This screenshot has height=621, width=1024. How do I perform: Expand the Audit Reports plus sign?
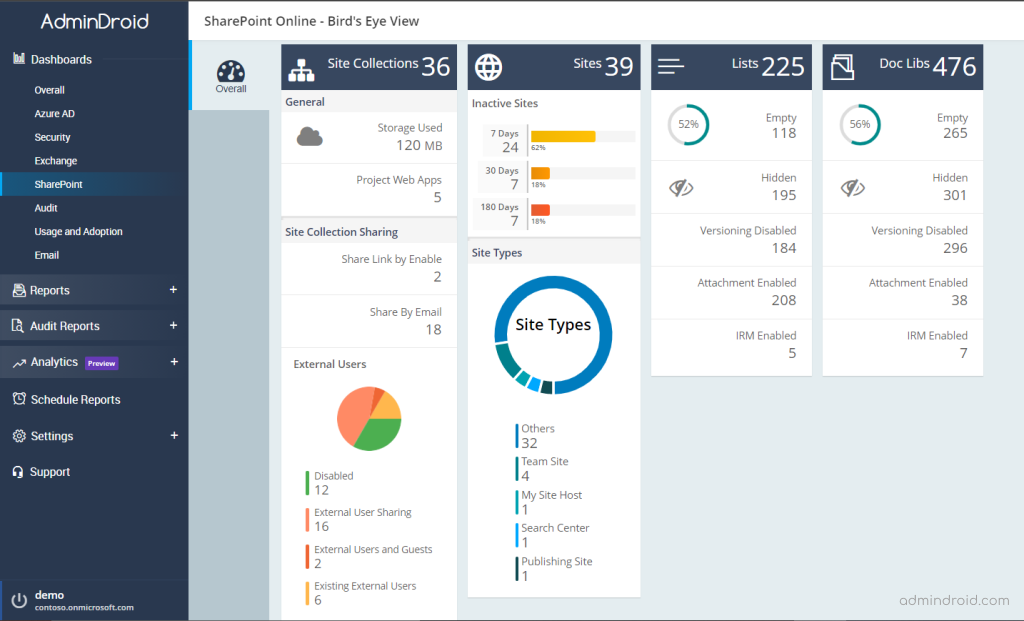pos(173,325)
